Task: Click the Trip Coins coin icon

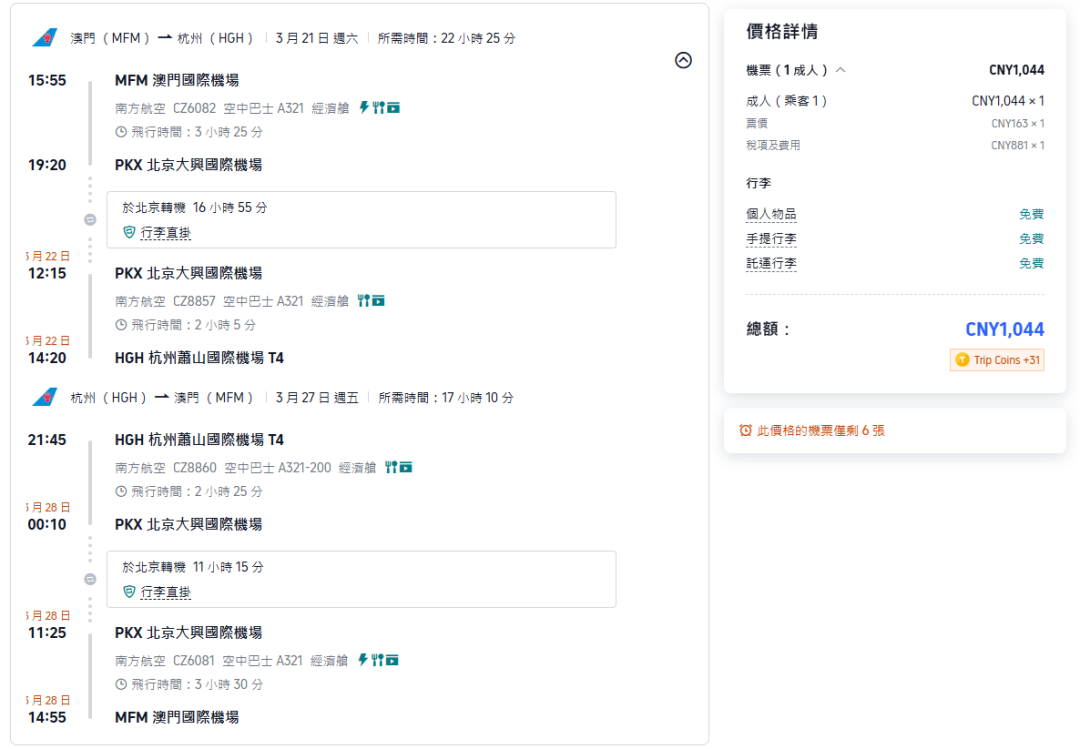Action: (x=960, y=359)
